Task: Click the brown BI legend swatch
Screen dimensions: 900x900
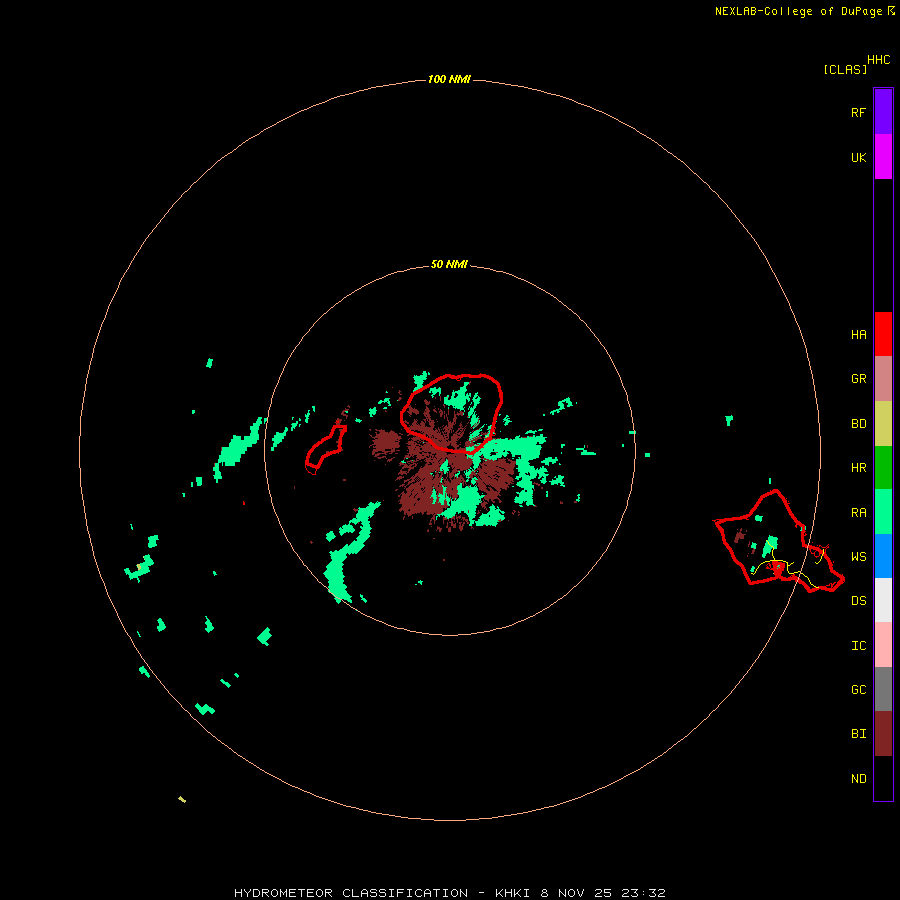Action: pyautogui.click(x=883, y=734)
